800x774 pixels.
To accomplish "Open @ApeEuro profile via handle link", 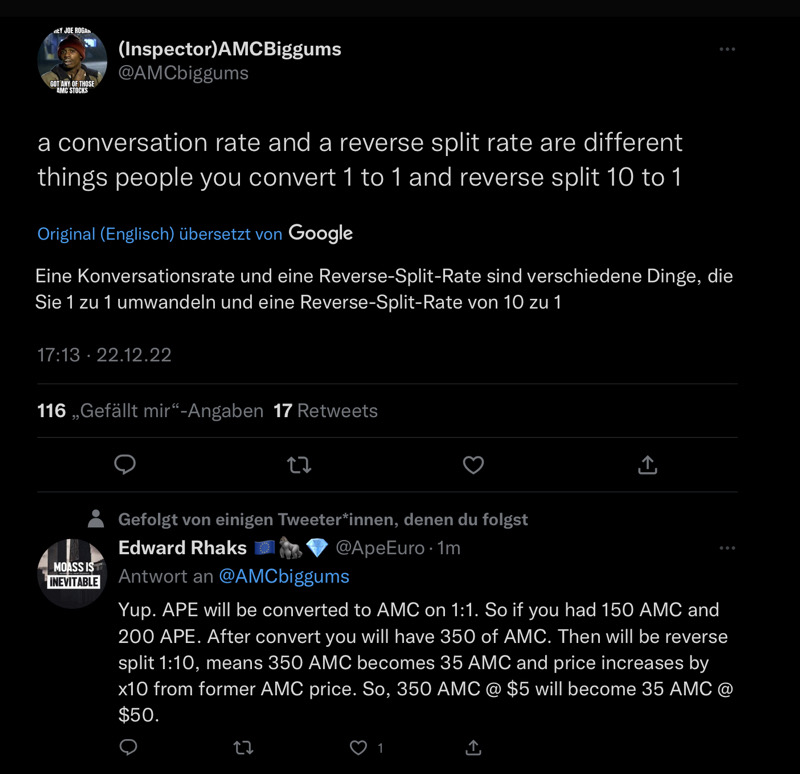I will 382,548.
